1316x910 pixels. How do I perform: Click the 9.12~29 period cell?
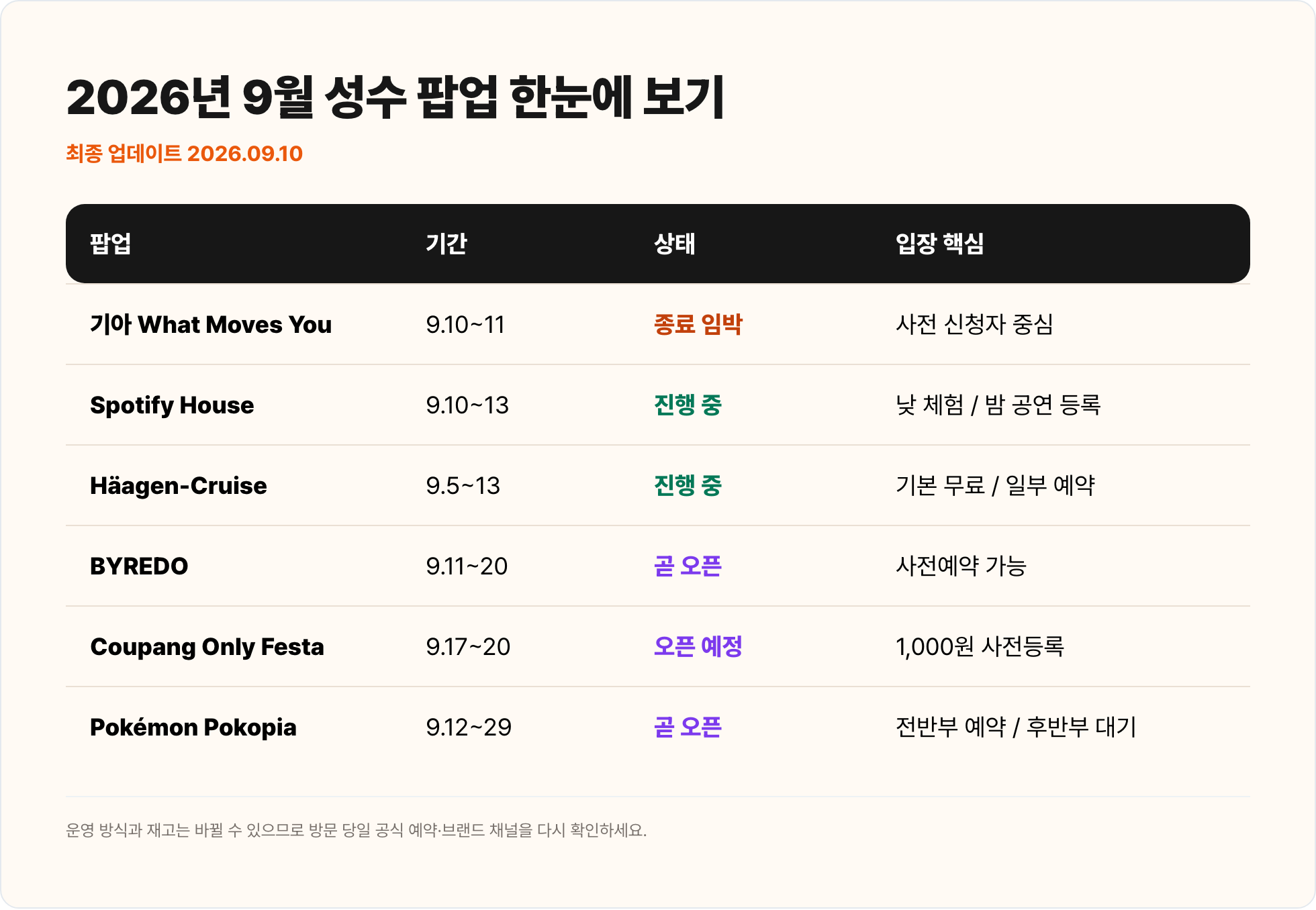coord(469,727)
